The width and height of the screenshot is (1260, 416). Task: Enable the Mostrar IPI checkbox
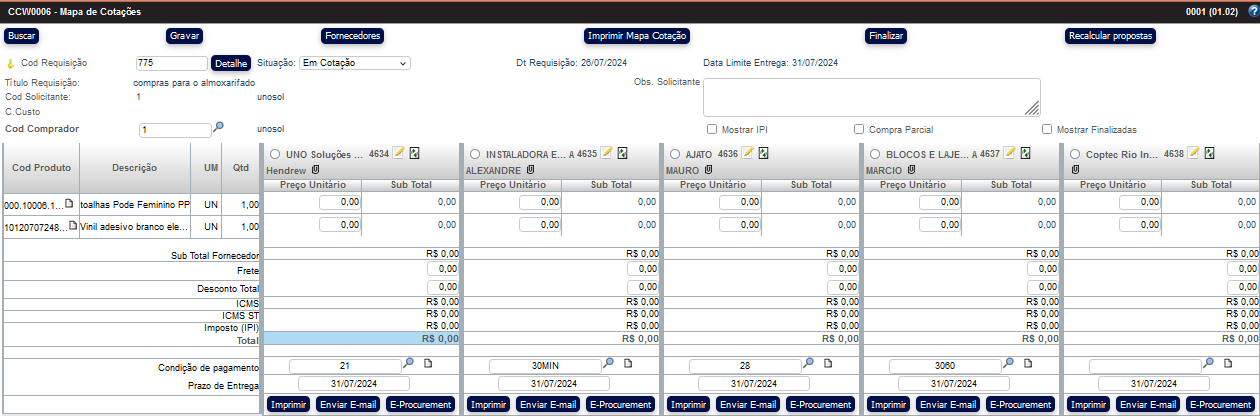click(712, 129)
